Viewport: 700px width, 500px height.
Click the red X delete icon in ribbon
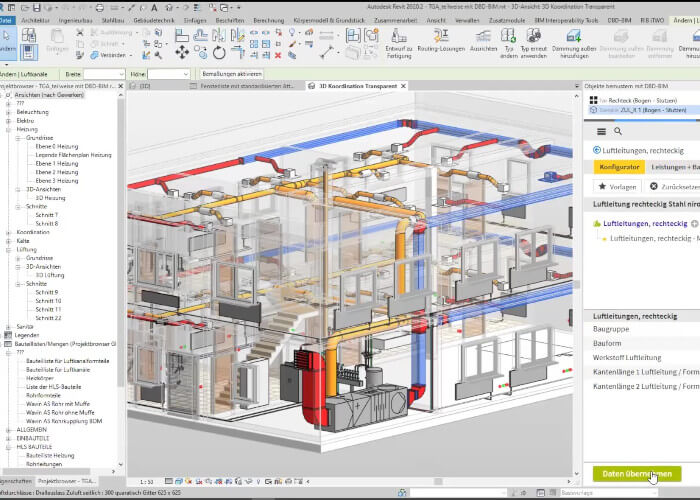point(278,55)
